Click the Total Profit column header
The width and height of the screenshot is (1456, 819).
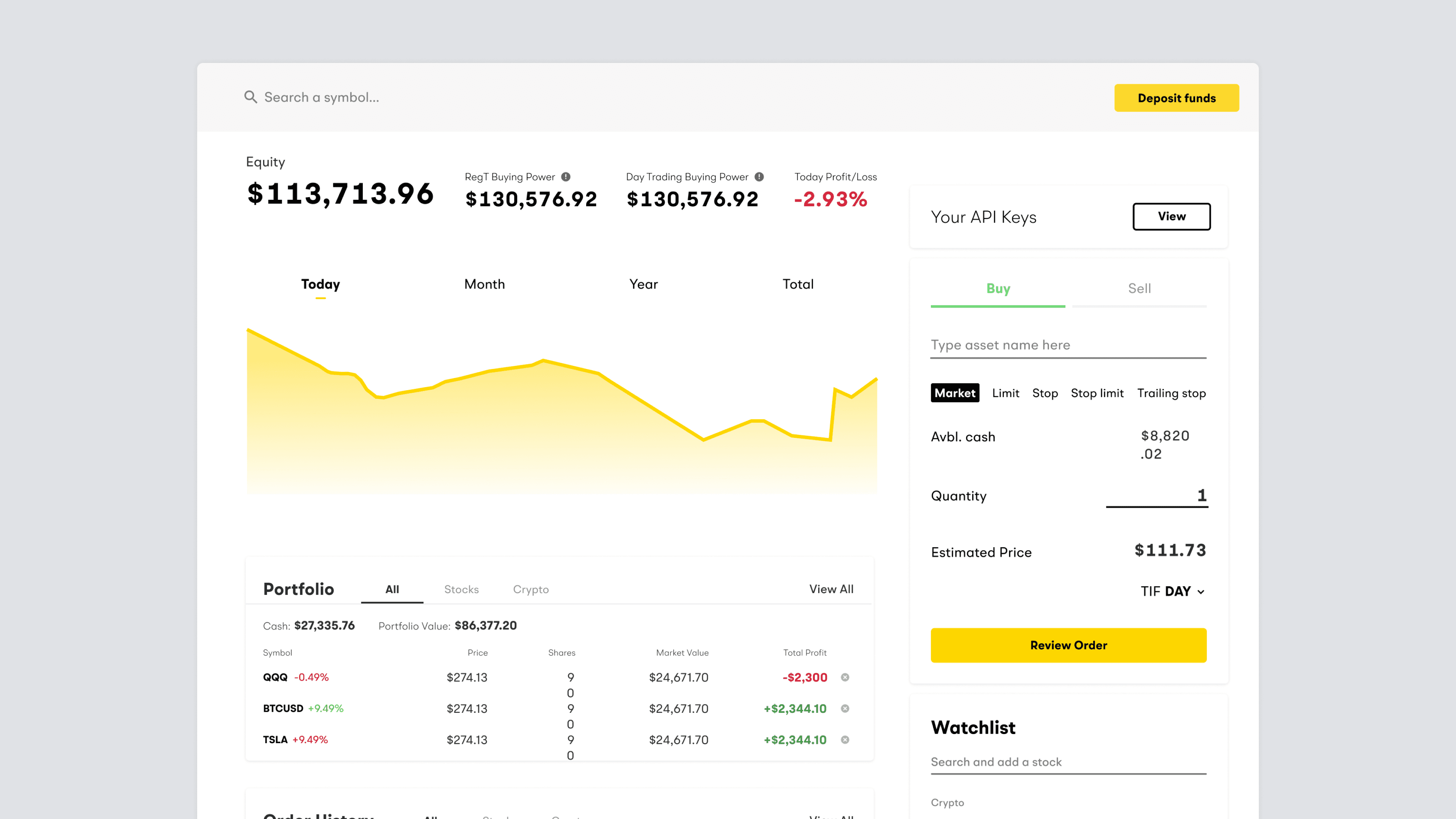coord(804,652)
